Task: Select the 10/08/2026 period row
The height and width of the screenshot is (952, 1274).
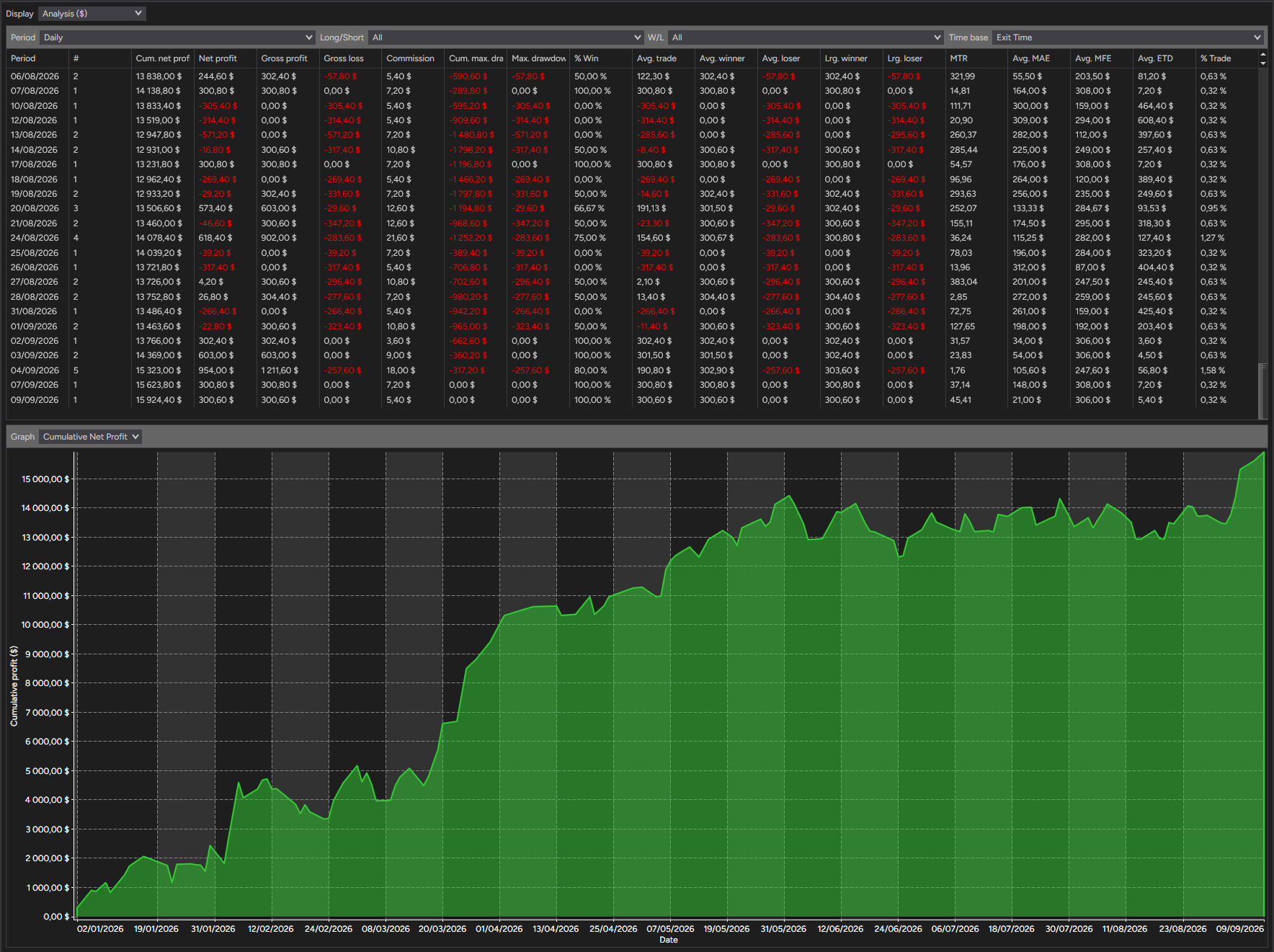Action: point(632,106)
